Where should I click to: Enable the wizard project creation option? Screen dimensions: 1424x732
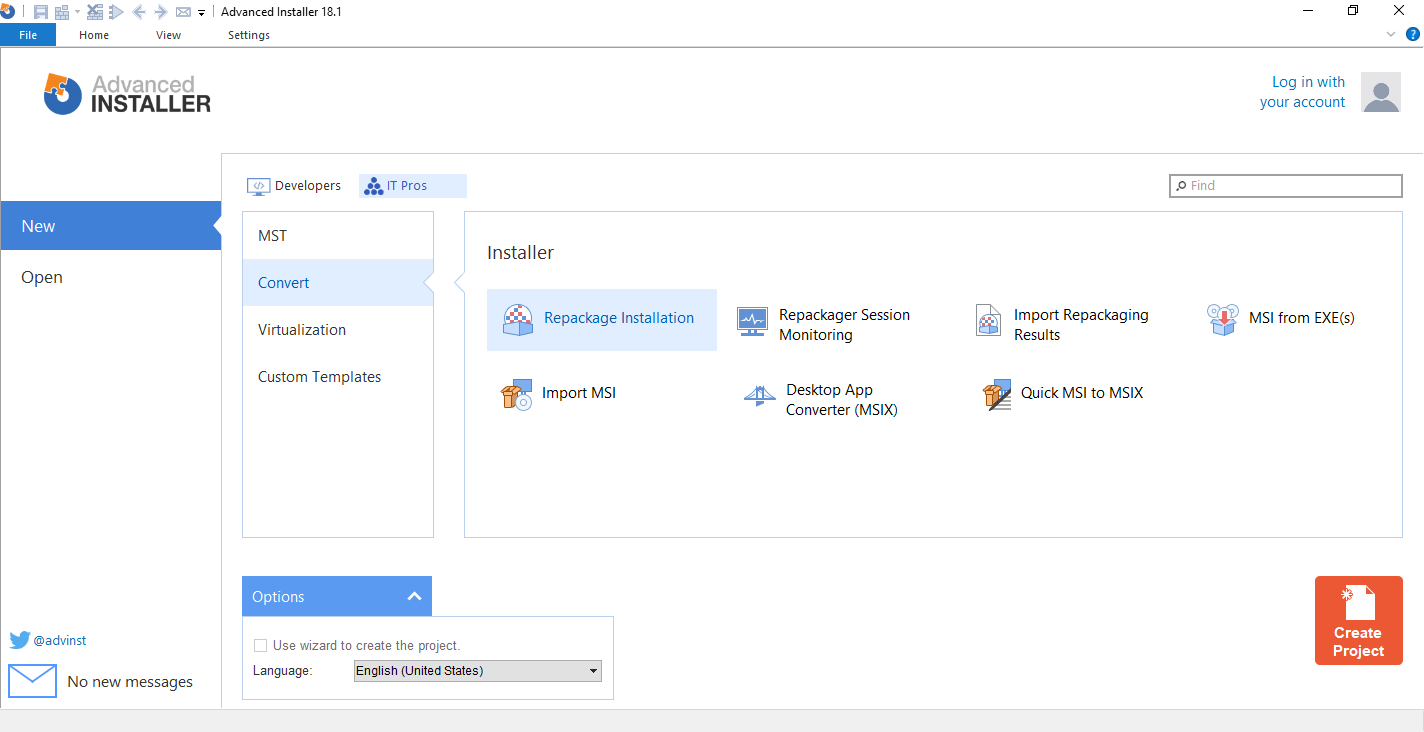point(260,645)
